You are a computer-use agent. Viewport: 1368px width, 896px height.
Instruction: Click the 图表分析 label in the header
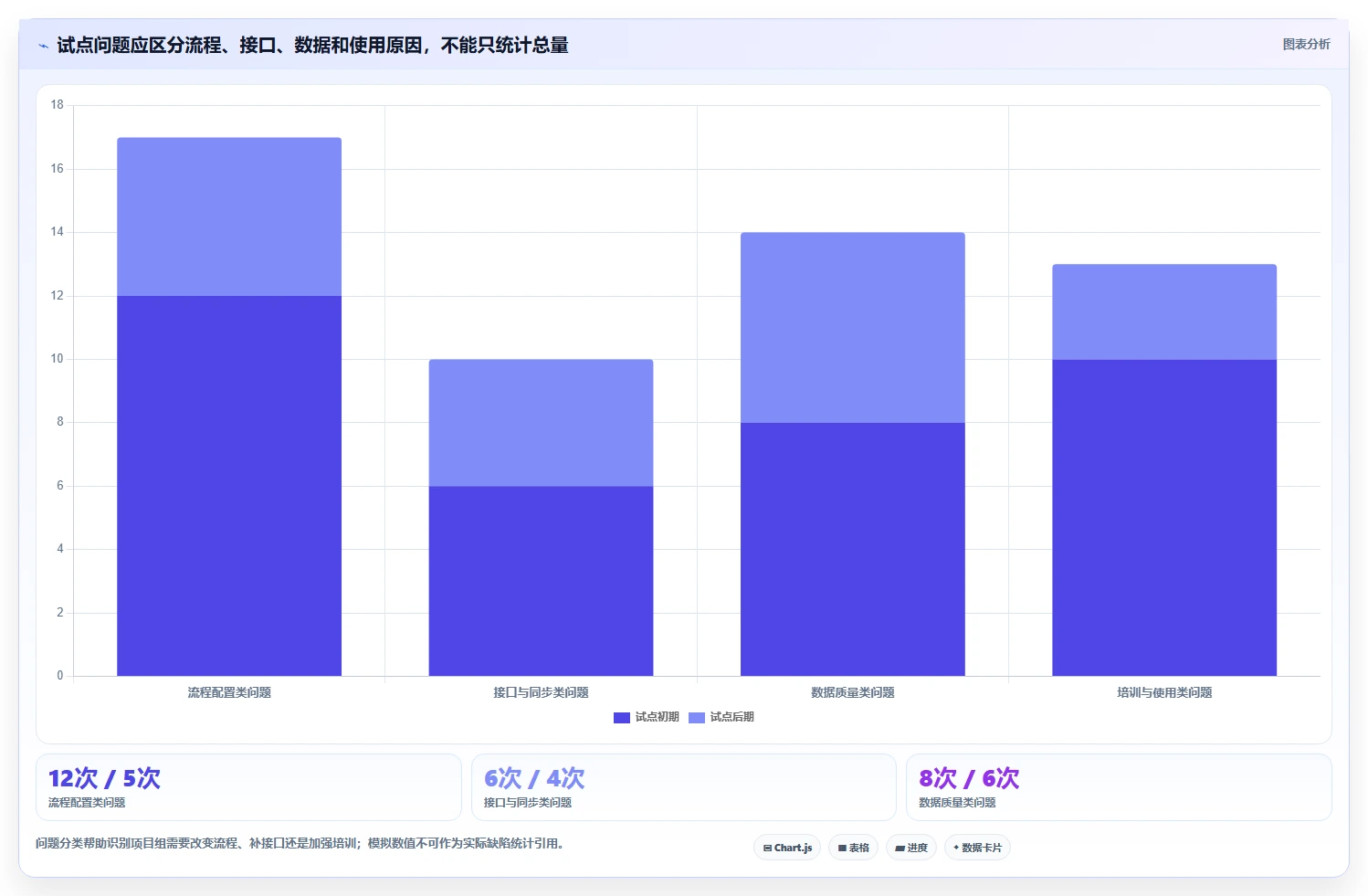click(1306, 44)
